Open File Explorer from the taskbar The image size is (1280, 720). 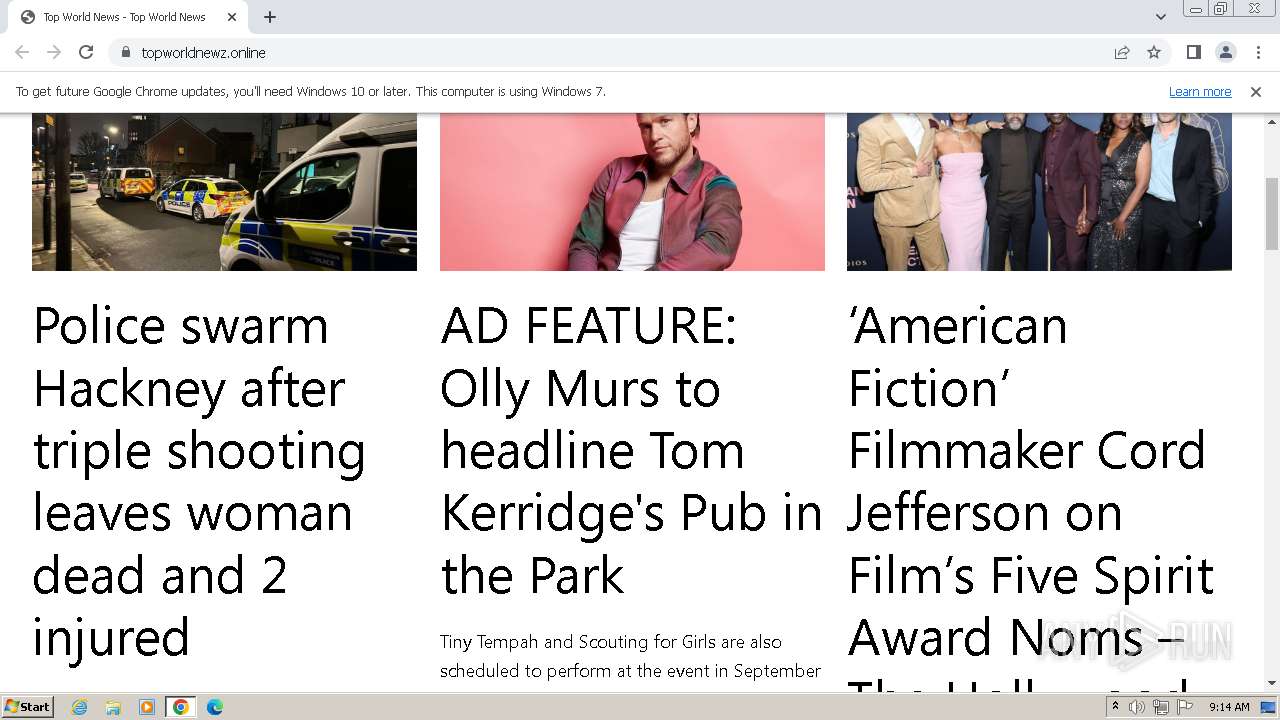point(113,707)
